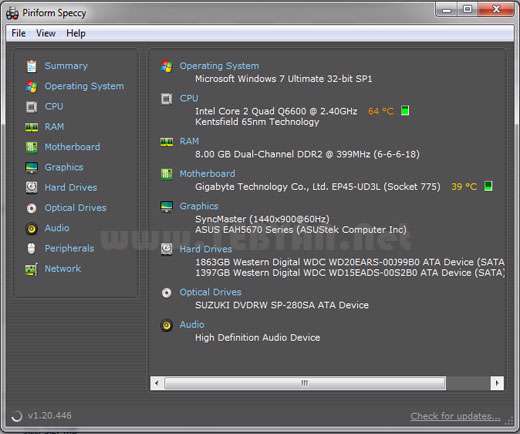The height and width of the screenshot is (434, 520).
Task: Open the File menu
Action: tap(18, 33)
